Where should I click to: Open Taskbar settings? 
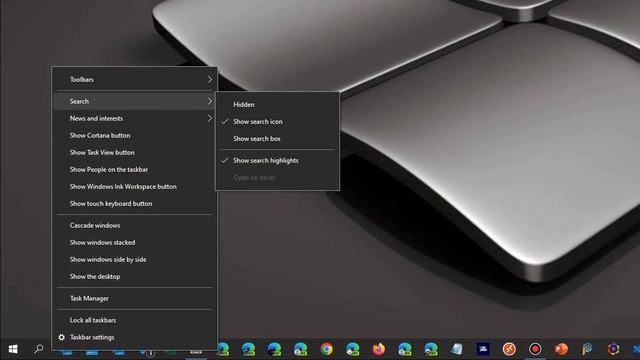coord(135,338)
